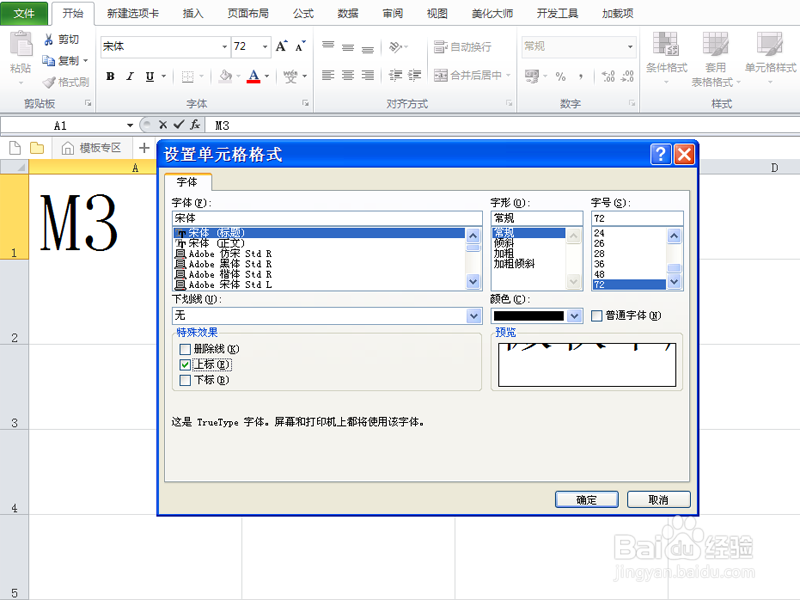Screen dimensions: 800x600
Task: Select the 字体 tab in the dialog
Action: 188,182
